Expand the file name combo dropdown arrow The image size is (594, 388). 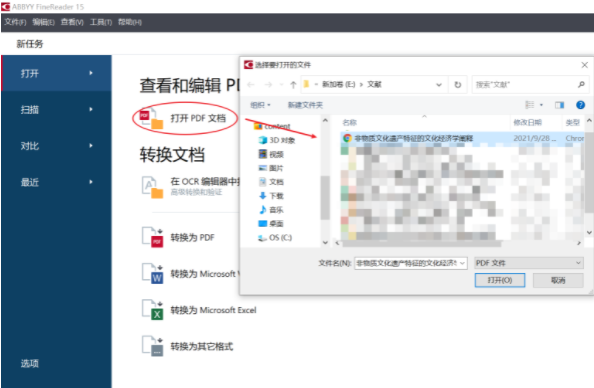pos(463,263)
